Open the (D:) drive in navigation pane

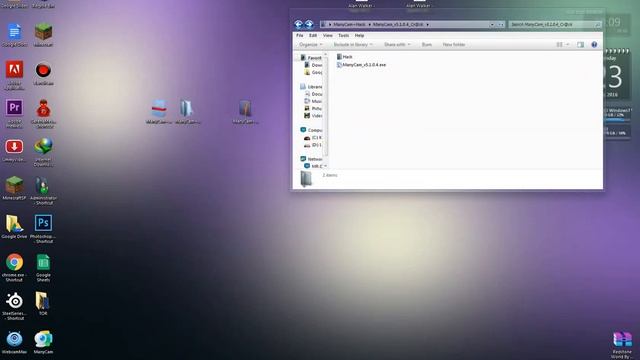coord(313,145)
